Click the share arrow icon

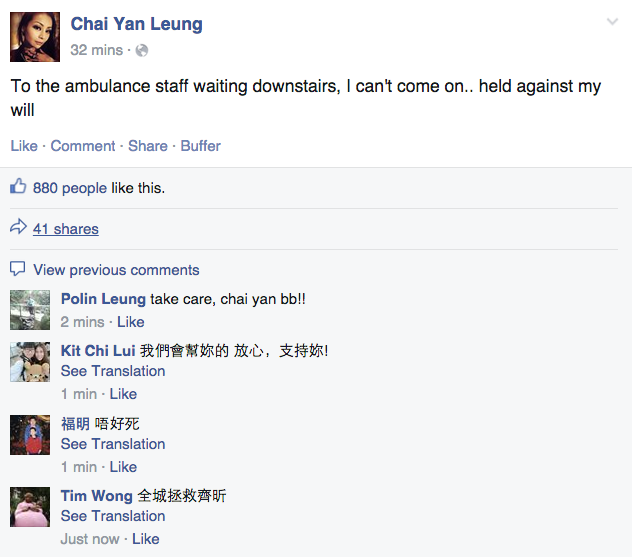click(x=18, y=228)
